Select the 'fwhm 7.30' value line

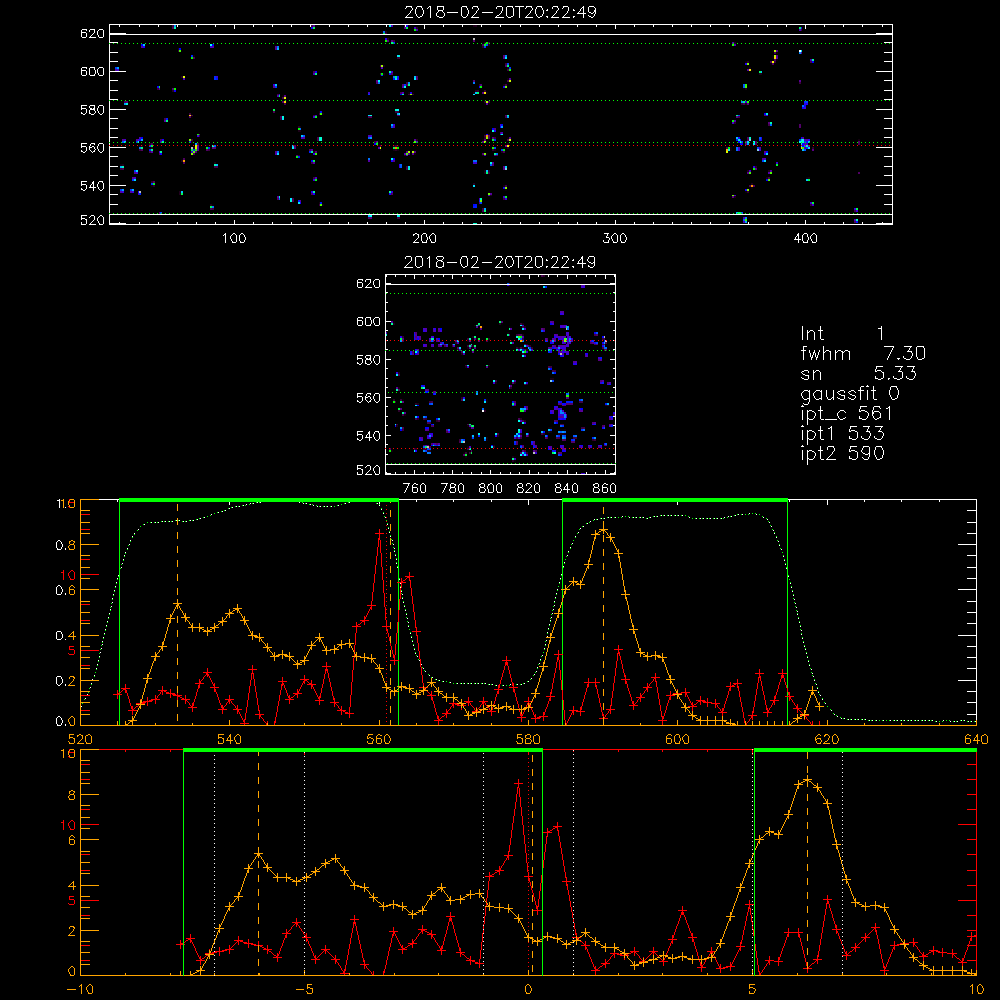tap(863, 353)
